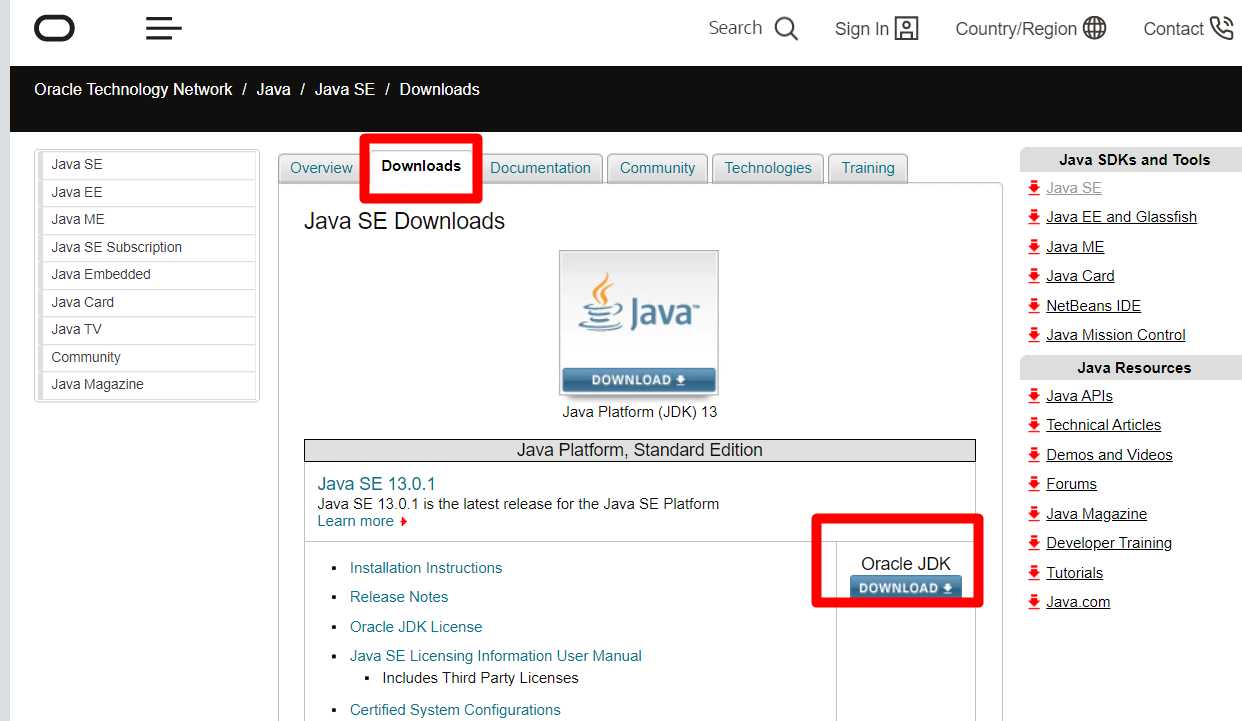Screen dimensions: 1242x721
Task: Open the Java Mission Control link
Action: 1115,335
